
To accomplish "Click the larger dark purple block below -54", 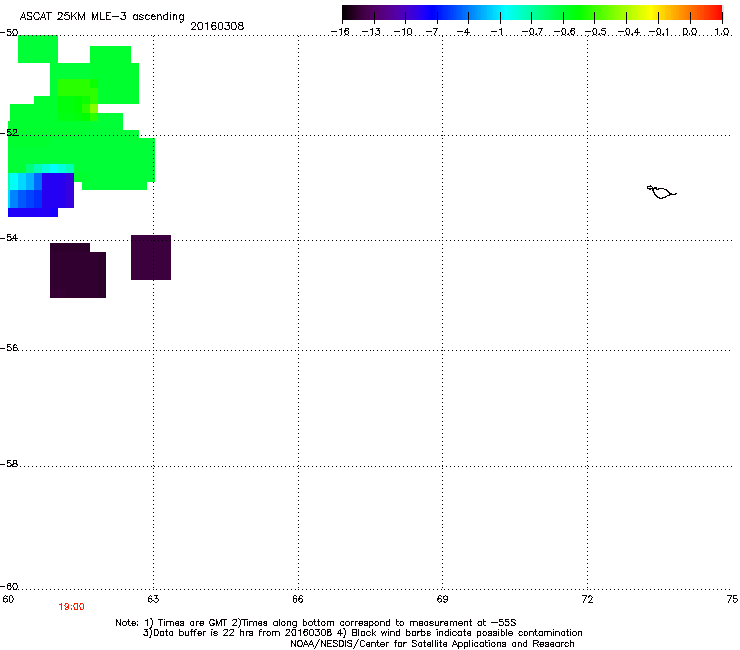I will tap(78, 270).
